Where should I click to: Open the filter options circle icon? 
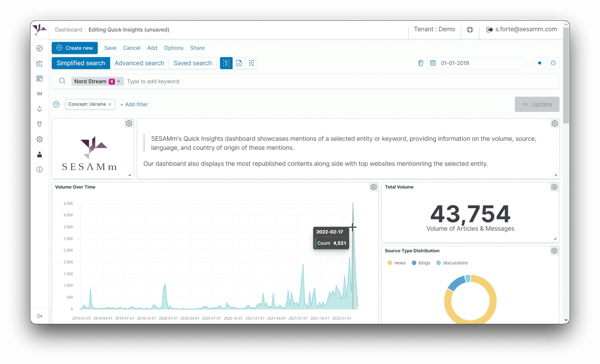56,104
